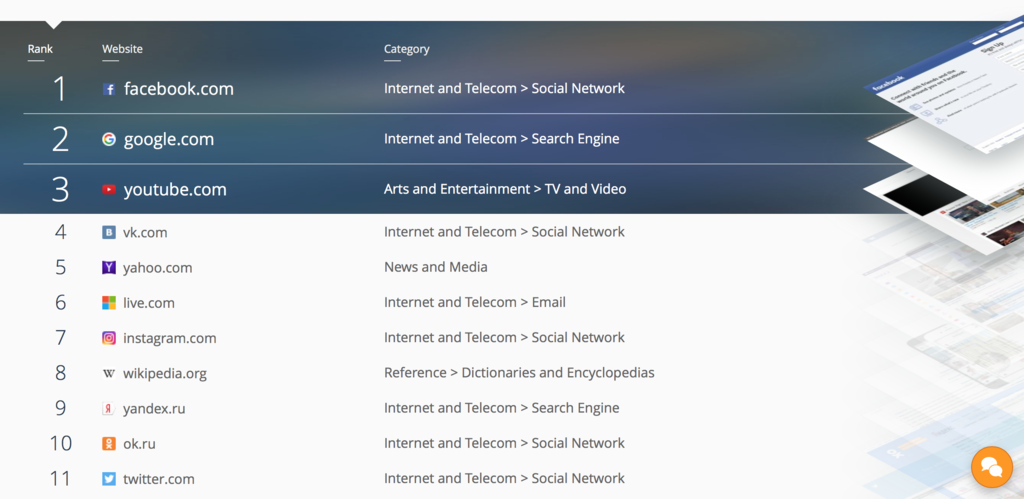1024x499 pixels.
Task: Click ok.ru's Social Network category text
Action: 504,443
